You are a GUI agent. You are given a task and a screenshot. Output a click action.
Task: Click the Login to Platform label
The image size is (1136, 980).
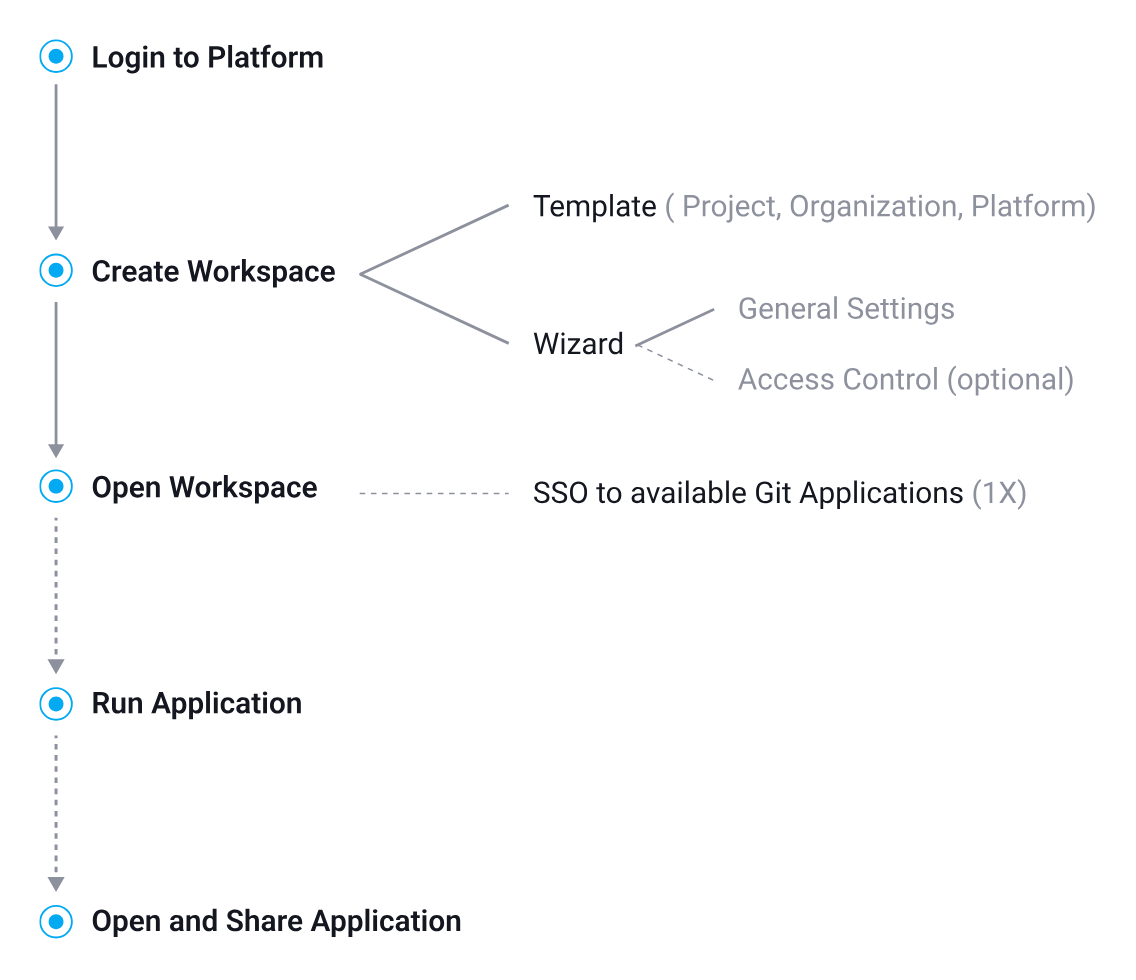click(x=208, y=57)
